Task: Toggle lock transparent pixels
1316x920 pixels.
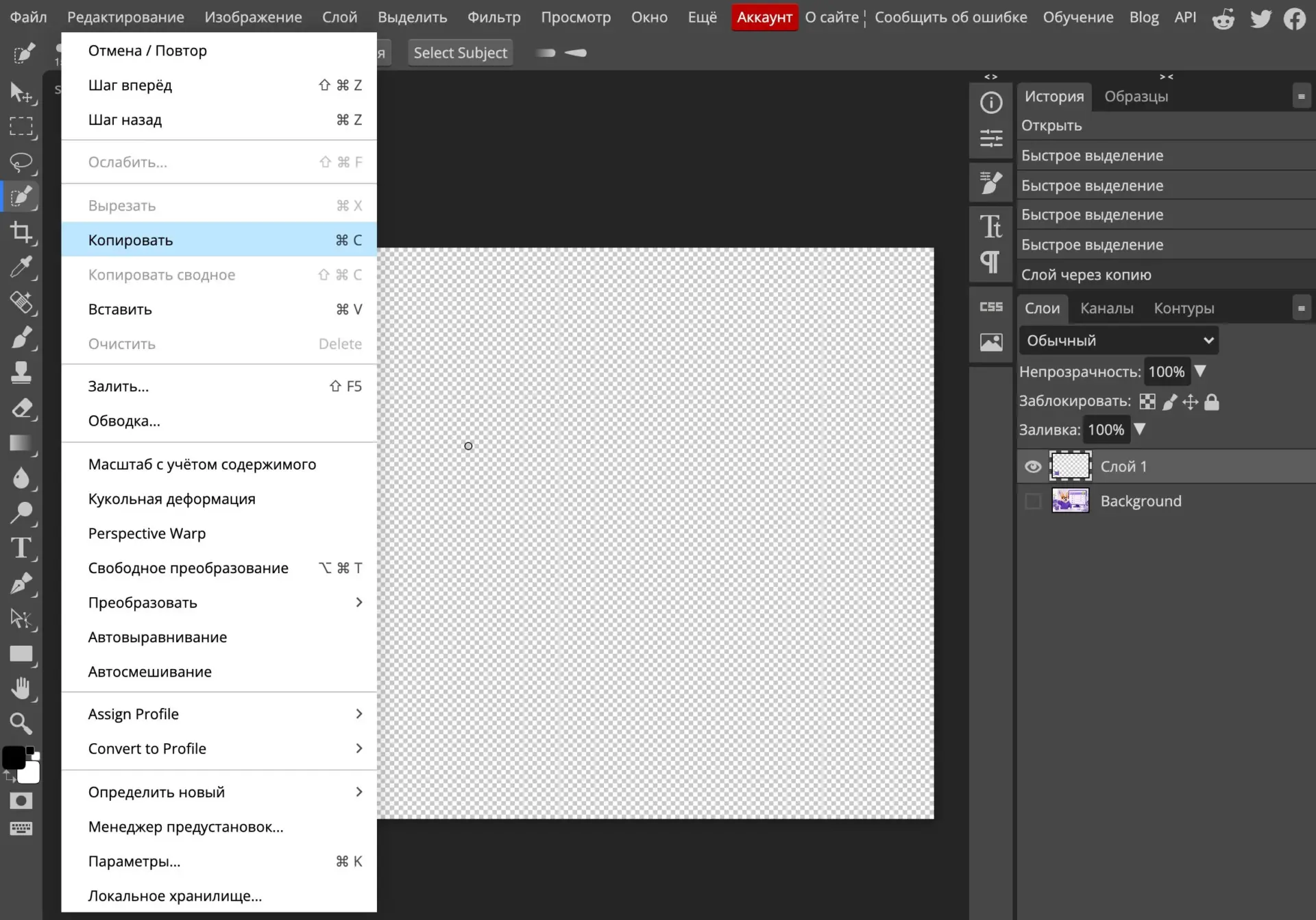Action: [1147, 402]
